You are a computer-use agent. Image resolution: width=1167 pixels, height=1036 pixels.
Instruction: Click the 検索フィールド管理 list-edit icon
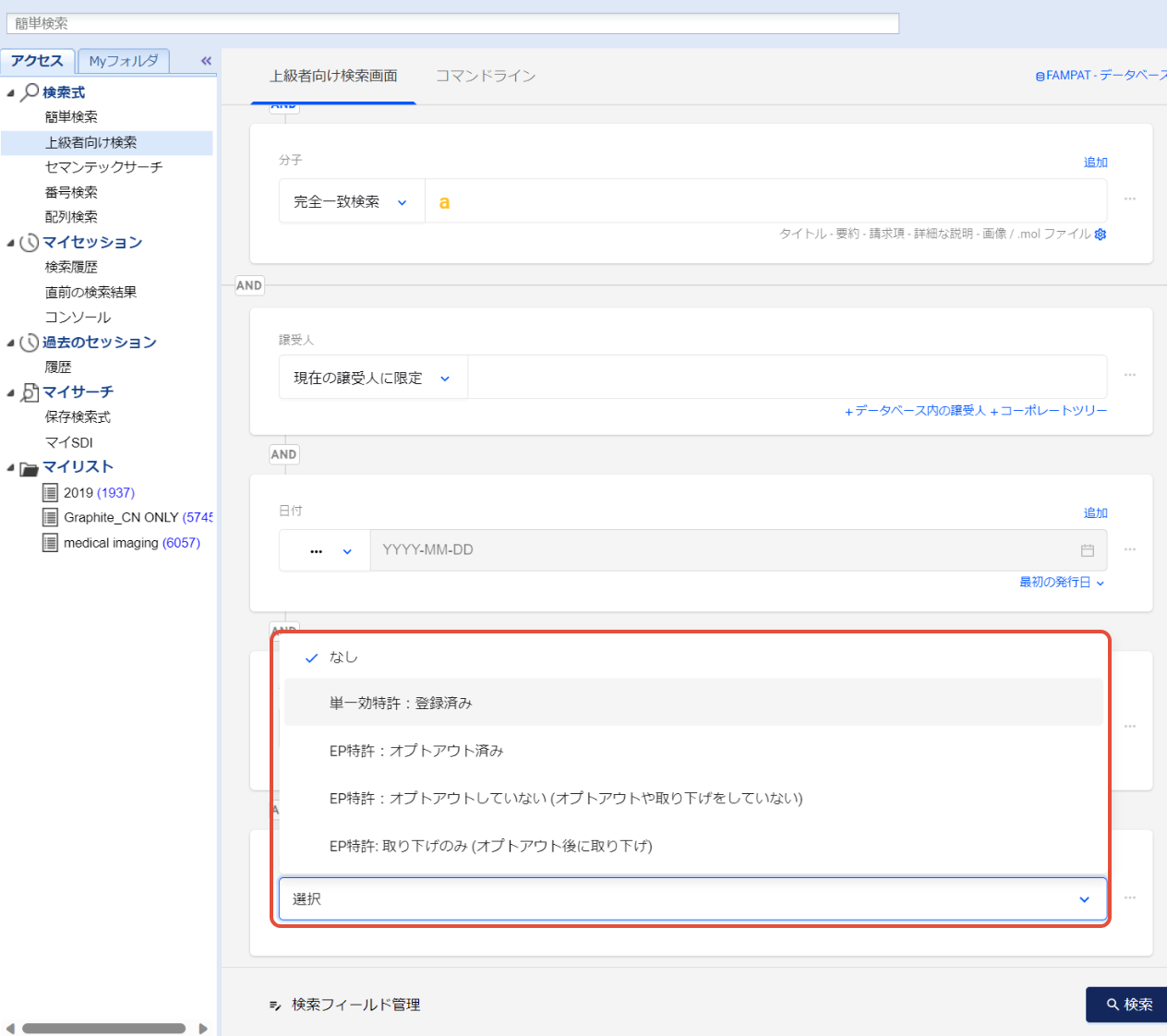tap(275, 1006)
